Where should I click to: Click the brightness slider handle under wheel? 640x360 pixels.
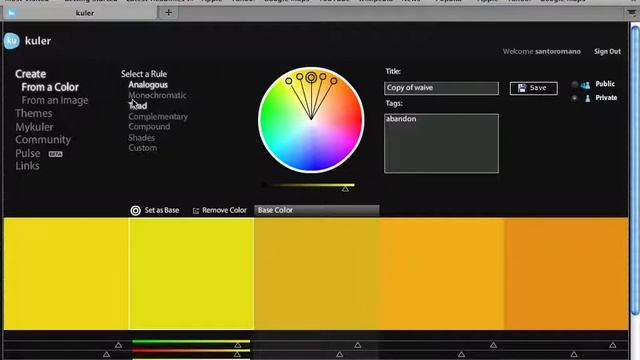point(345,189)
